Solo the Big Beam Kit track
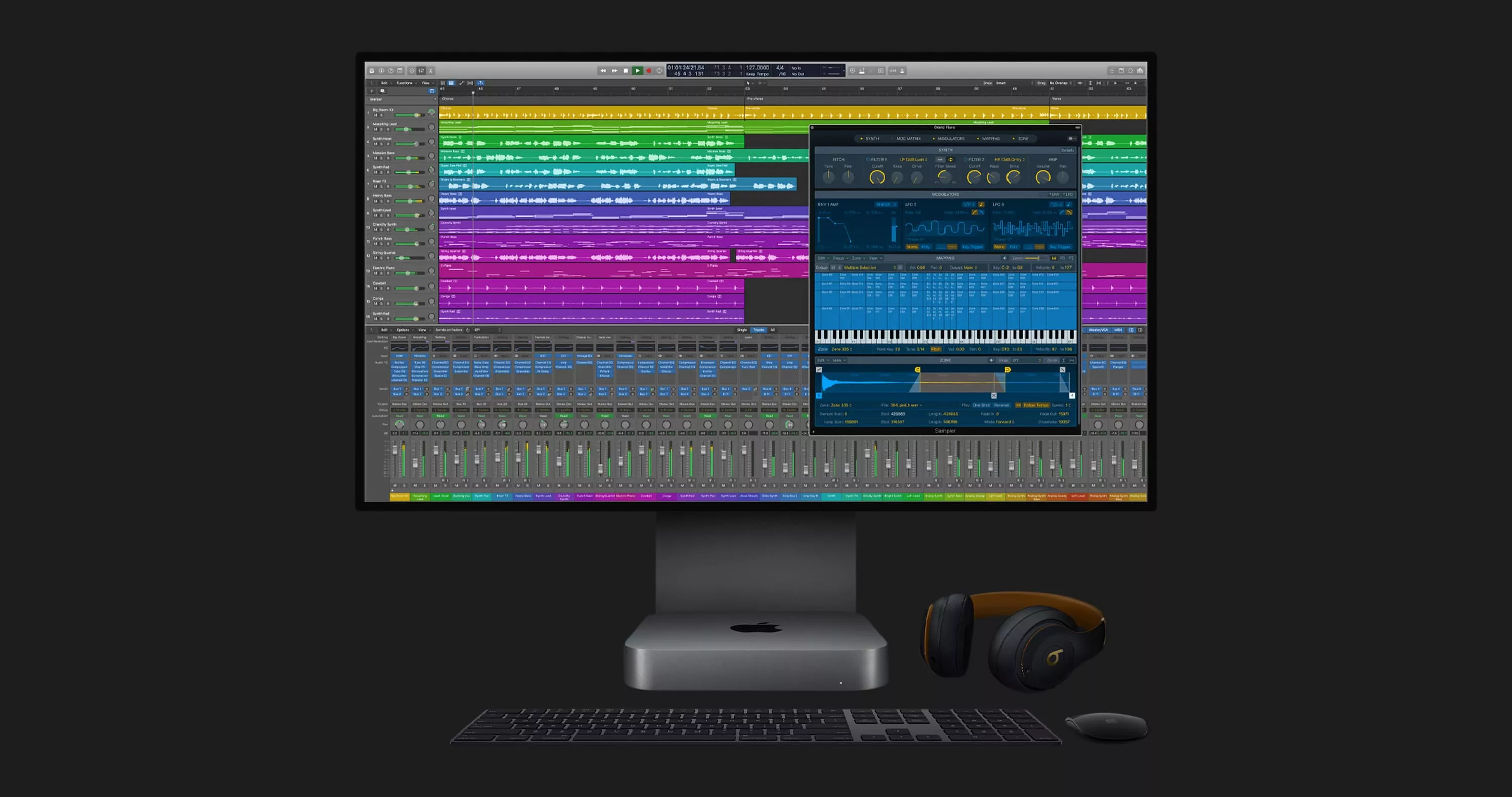Screen dimensions: 1512x797 tap(382, 115)
